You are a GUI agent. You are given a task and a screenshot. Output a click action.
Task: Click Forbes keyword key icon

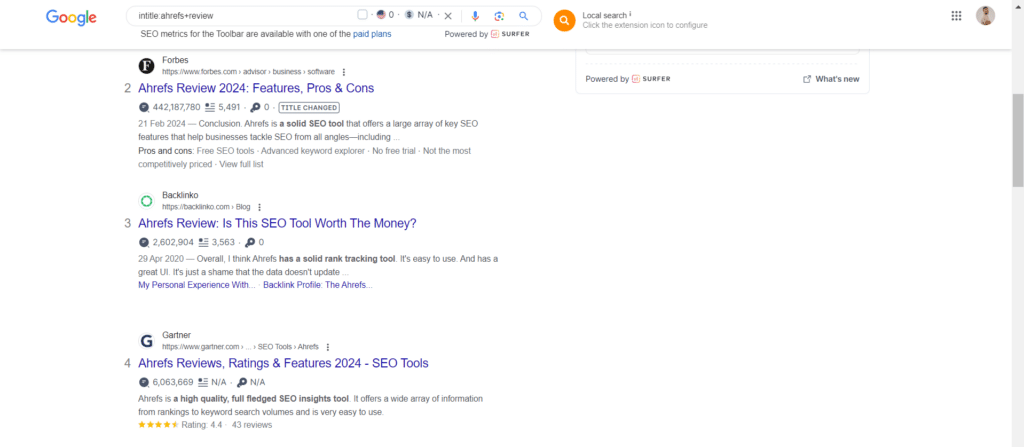255,107
